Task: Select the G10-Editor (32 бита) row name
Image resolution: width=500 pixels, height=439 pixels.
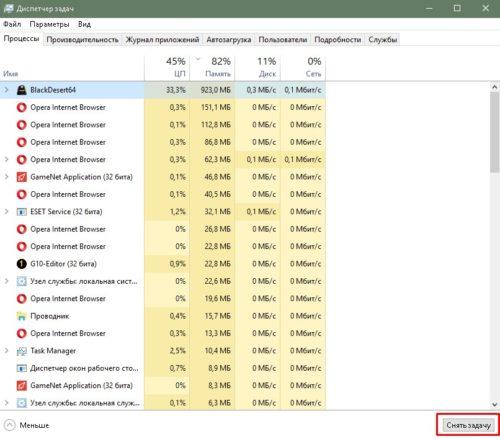Action: tap(63, 264)
